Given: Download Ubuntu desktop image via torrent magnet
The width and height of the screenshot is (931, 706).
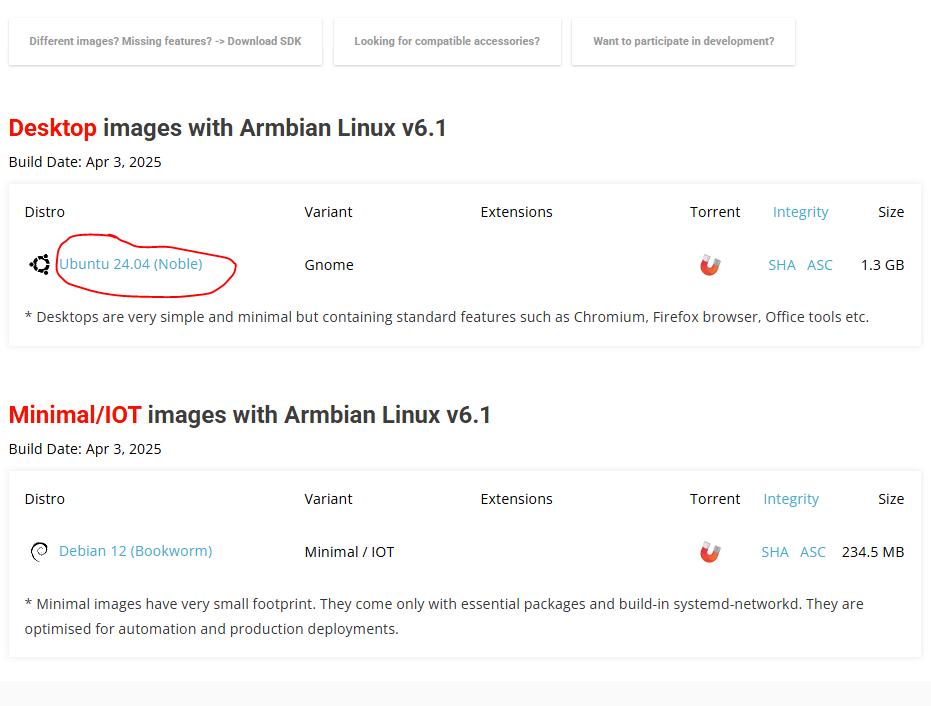Looking at the screenshot, I should tap(710, 265).
